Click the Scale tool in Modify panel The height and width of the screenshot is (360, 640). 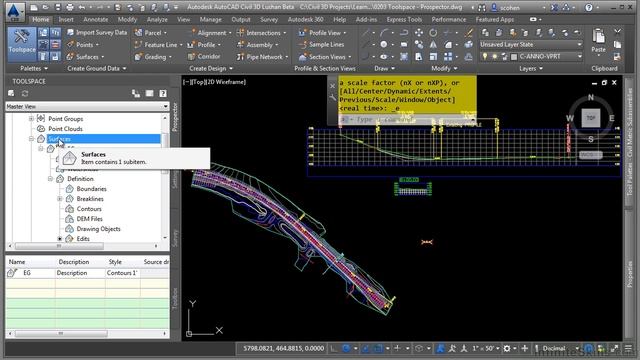point(433,57)
